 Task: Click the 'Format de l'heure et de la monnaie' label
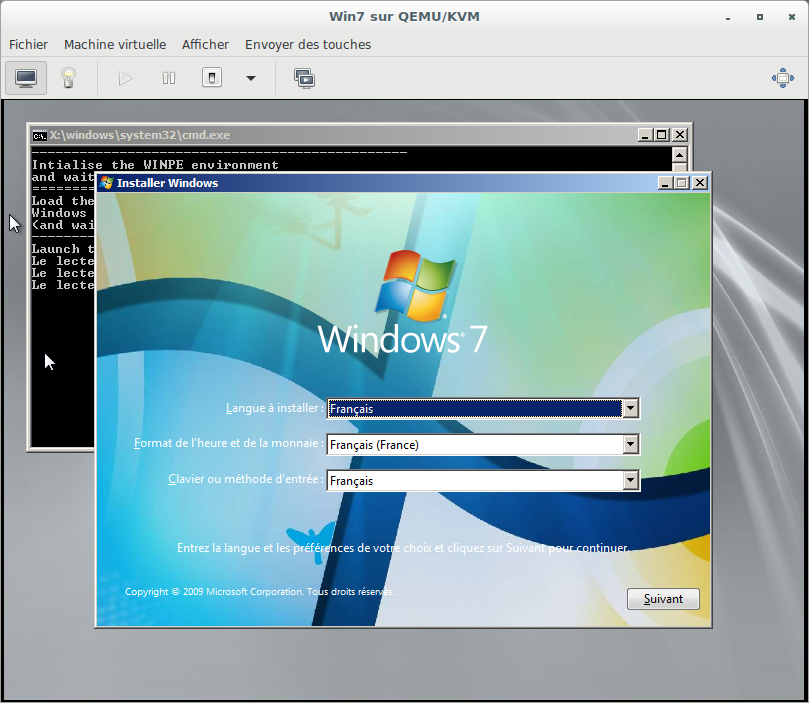[229, 444]
